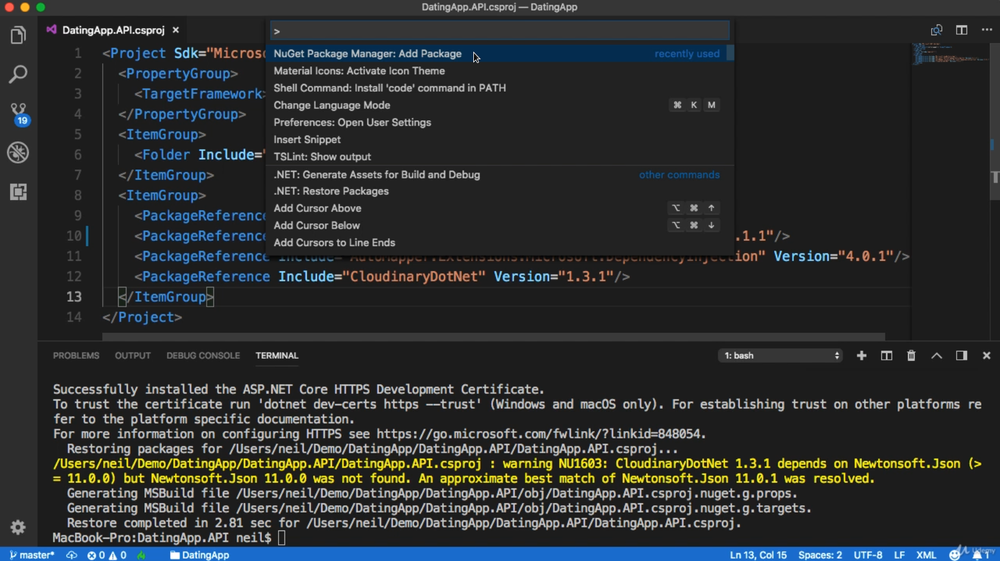Screen dimensions: 1000x561
Task: Open the Extensions view in activity bar
Action: pyautogui.click(x=18, y=192)
